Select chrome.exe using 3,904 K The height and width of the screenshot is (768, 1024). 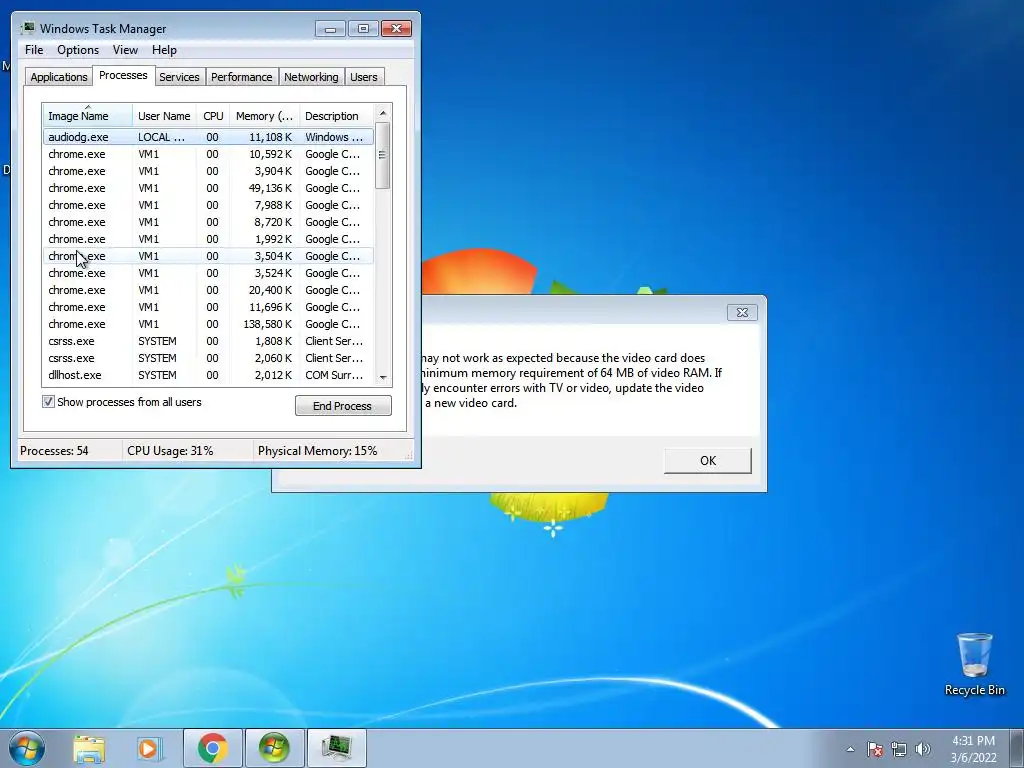(208, 171)
